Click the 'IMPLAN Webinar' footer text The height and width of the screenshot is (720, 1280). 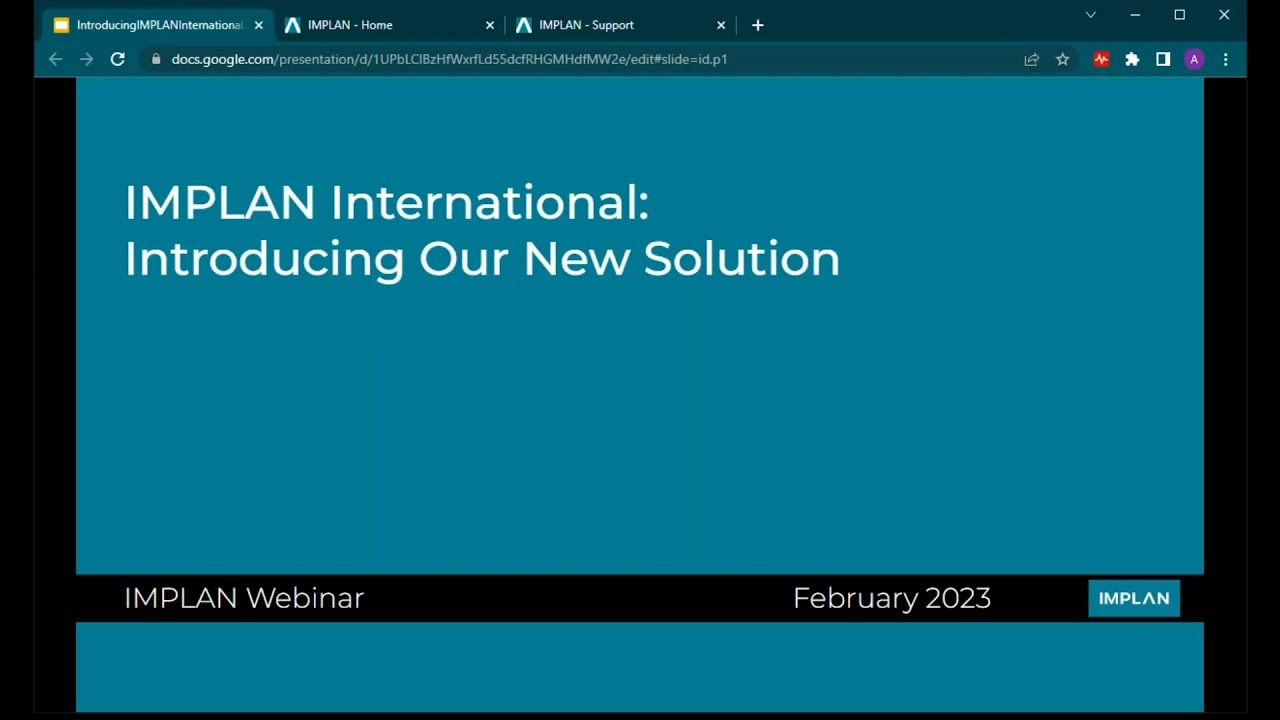244,598
